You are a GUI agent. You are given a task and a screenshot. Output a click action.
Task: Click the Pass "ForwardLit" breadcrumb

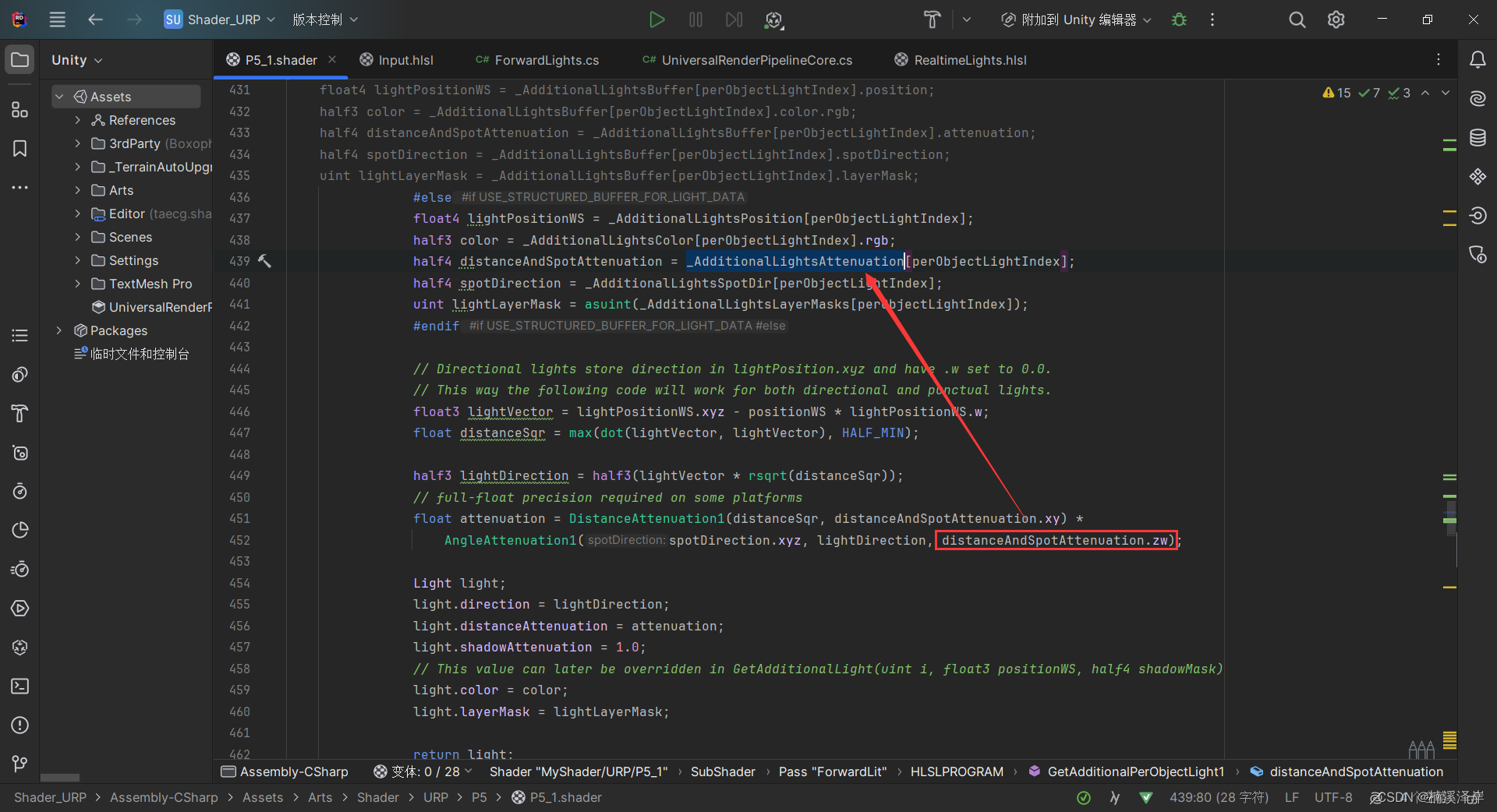click(x=832, y=771)
